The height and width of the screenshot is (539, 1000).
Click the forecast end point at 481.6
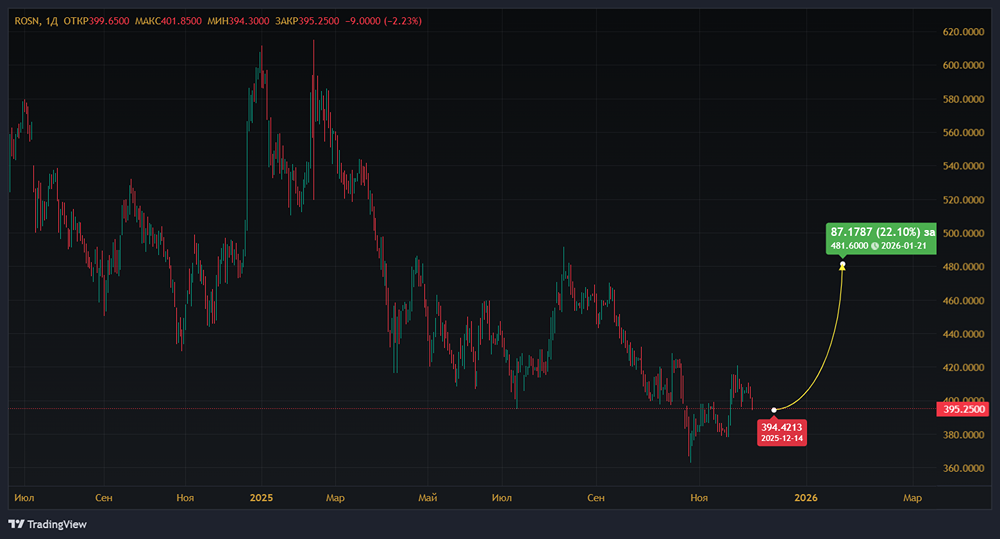[842, 264]
